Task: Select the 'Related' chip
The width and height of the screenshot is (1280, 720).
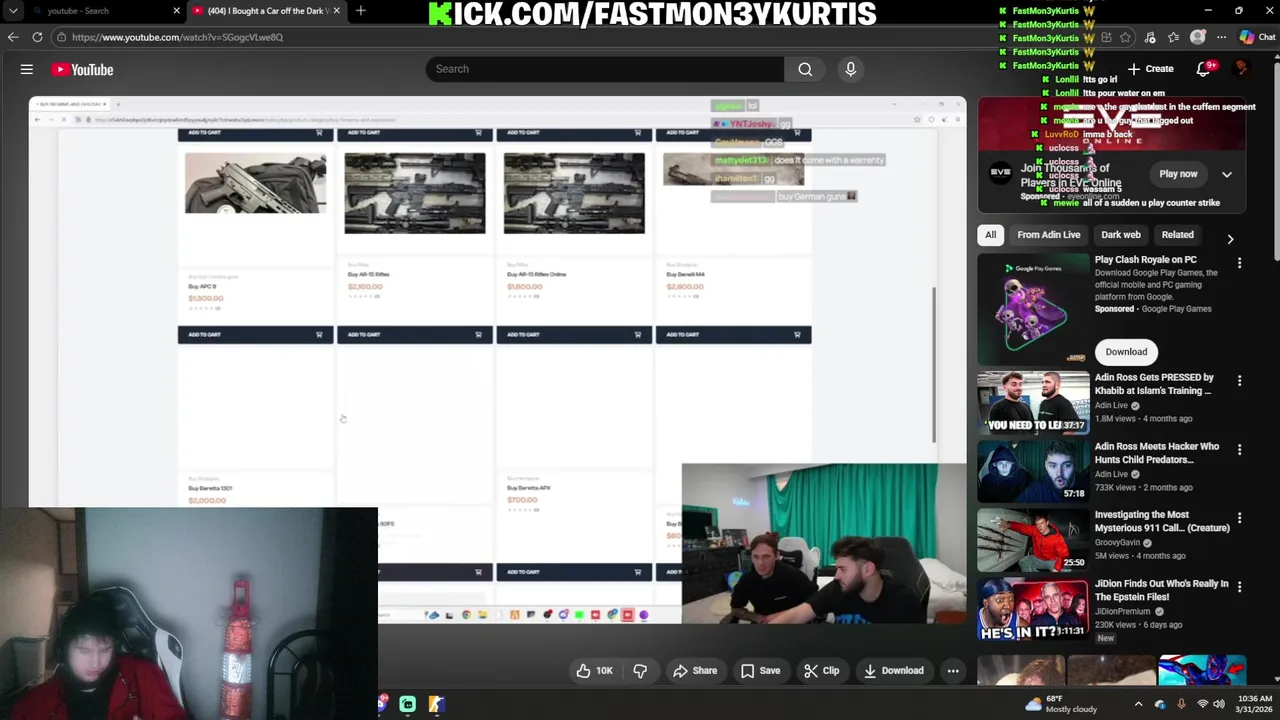Action: coord(1177,235)
